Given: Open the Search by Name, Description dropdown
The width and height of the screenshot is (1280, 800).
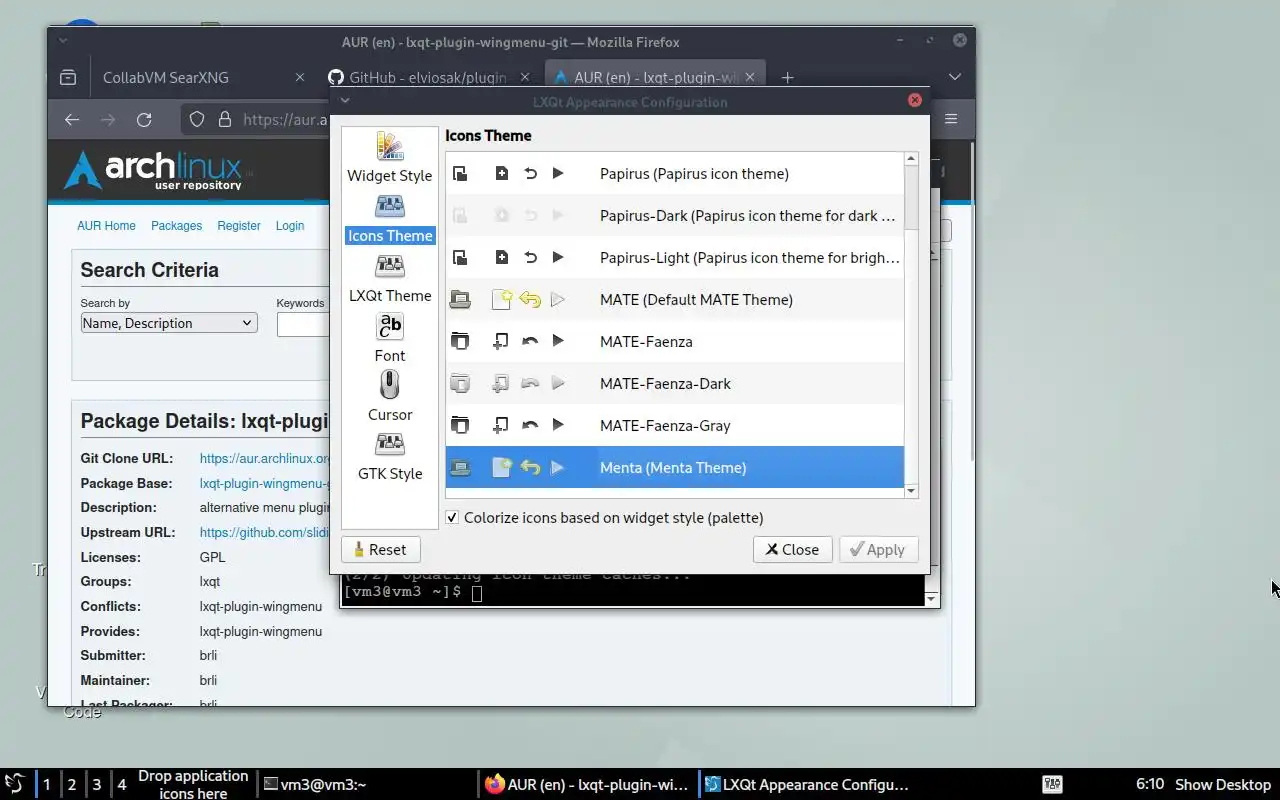Looking at the screenshot, I should click(x=169, y=323).
